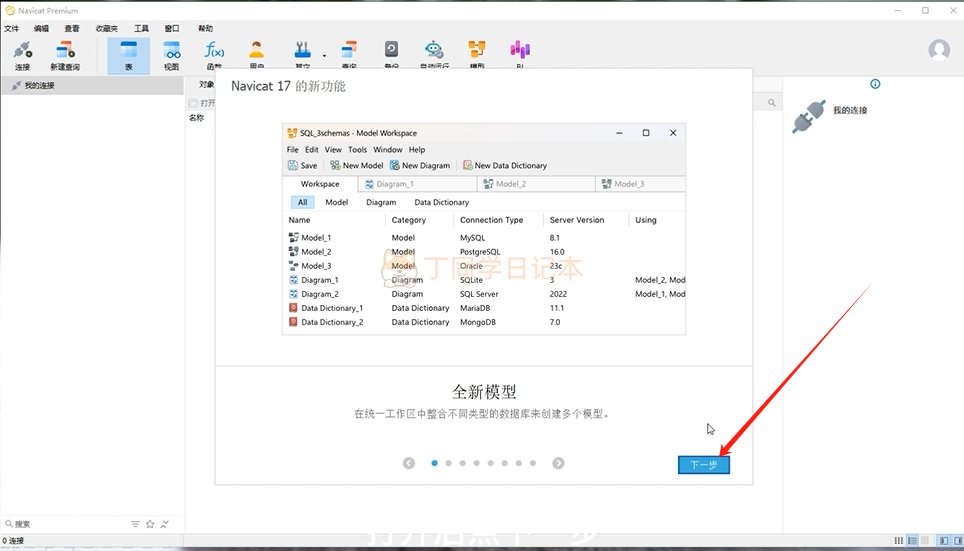This screenshot has width=964, height=551.
Task: Select the last pagination dot
Action: coord(533,463)
